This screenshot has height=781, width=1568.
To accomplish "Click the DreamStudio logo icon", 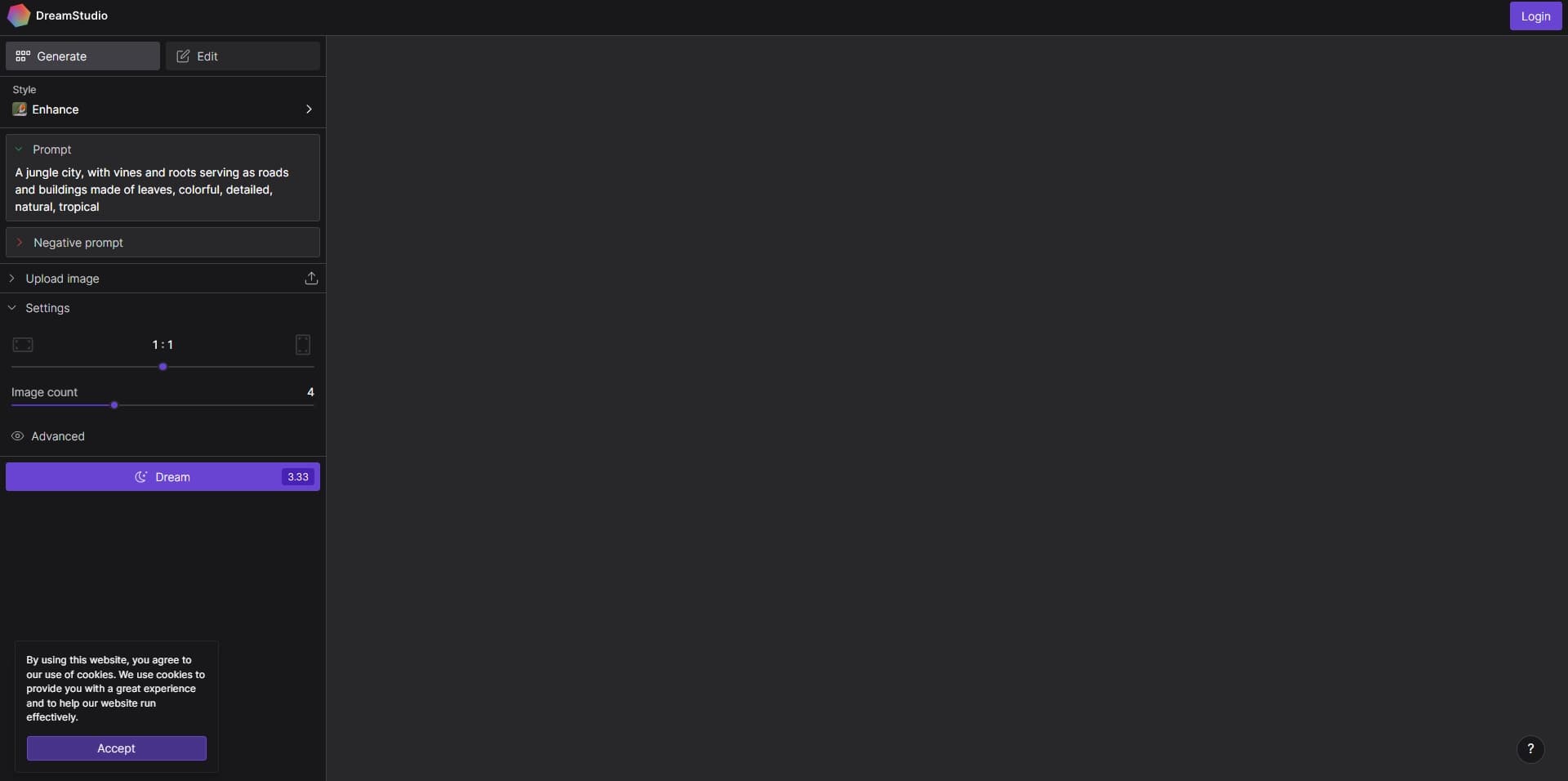I will coord(19,16).
